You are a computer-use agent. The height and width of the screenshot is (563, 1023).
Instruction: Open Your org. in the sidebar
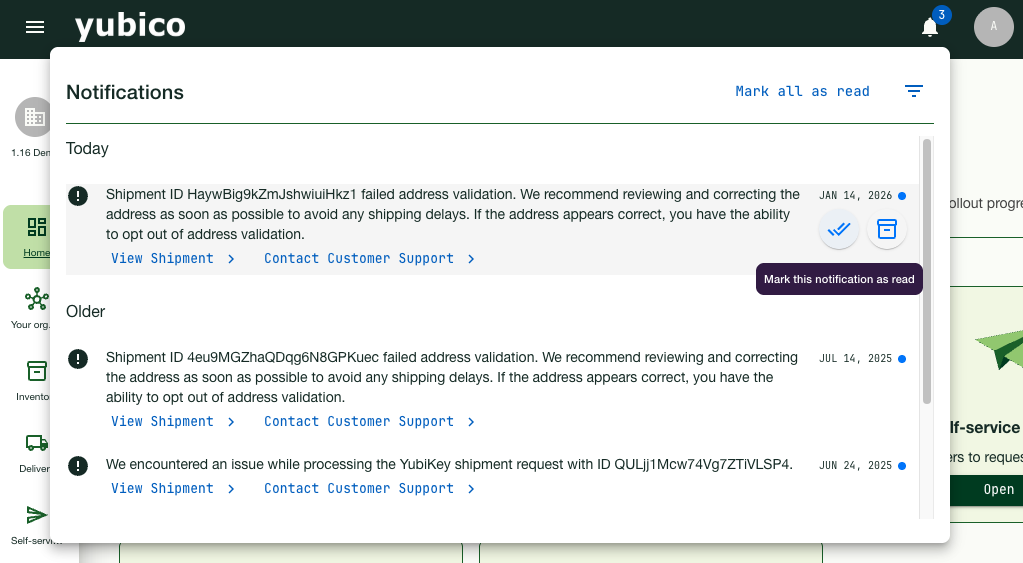point(36,306)
